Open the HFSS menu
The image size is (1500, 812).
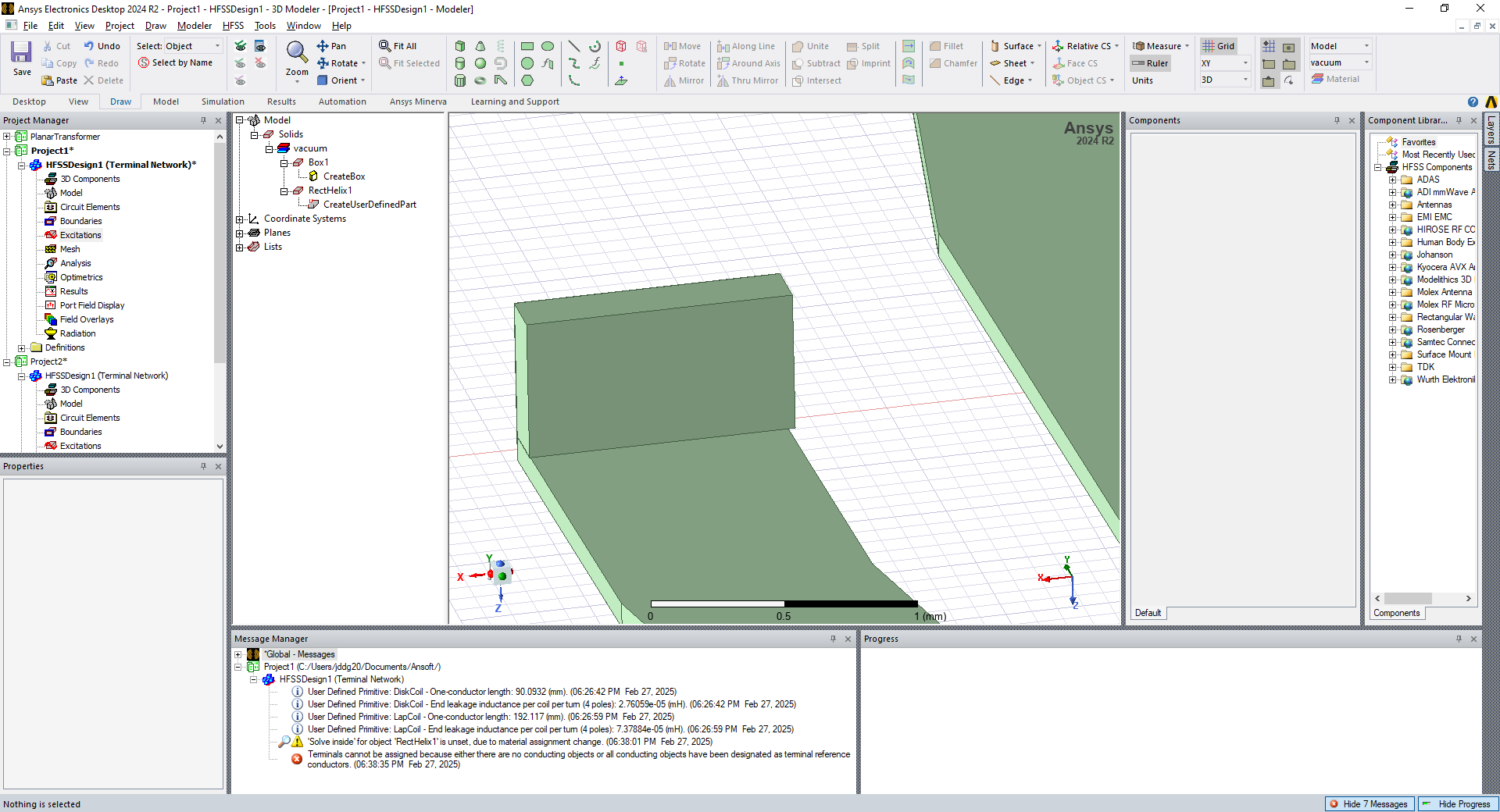[x=233, y=26]
